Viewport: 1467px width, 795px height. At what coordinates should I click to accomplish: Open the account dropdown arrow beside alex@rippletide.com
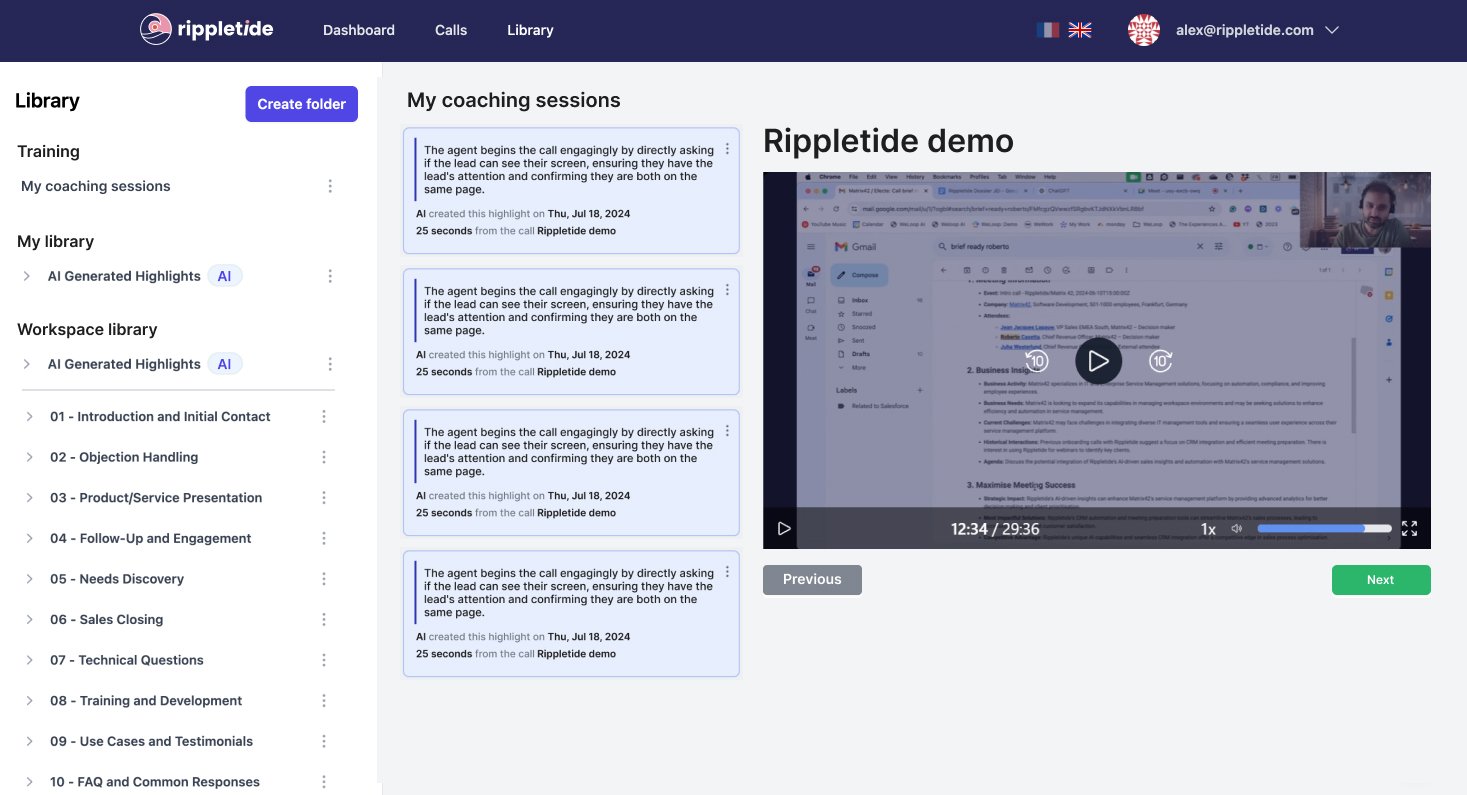1332,30
